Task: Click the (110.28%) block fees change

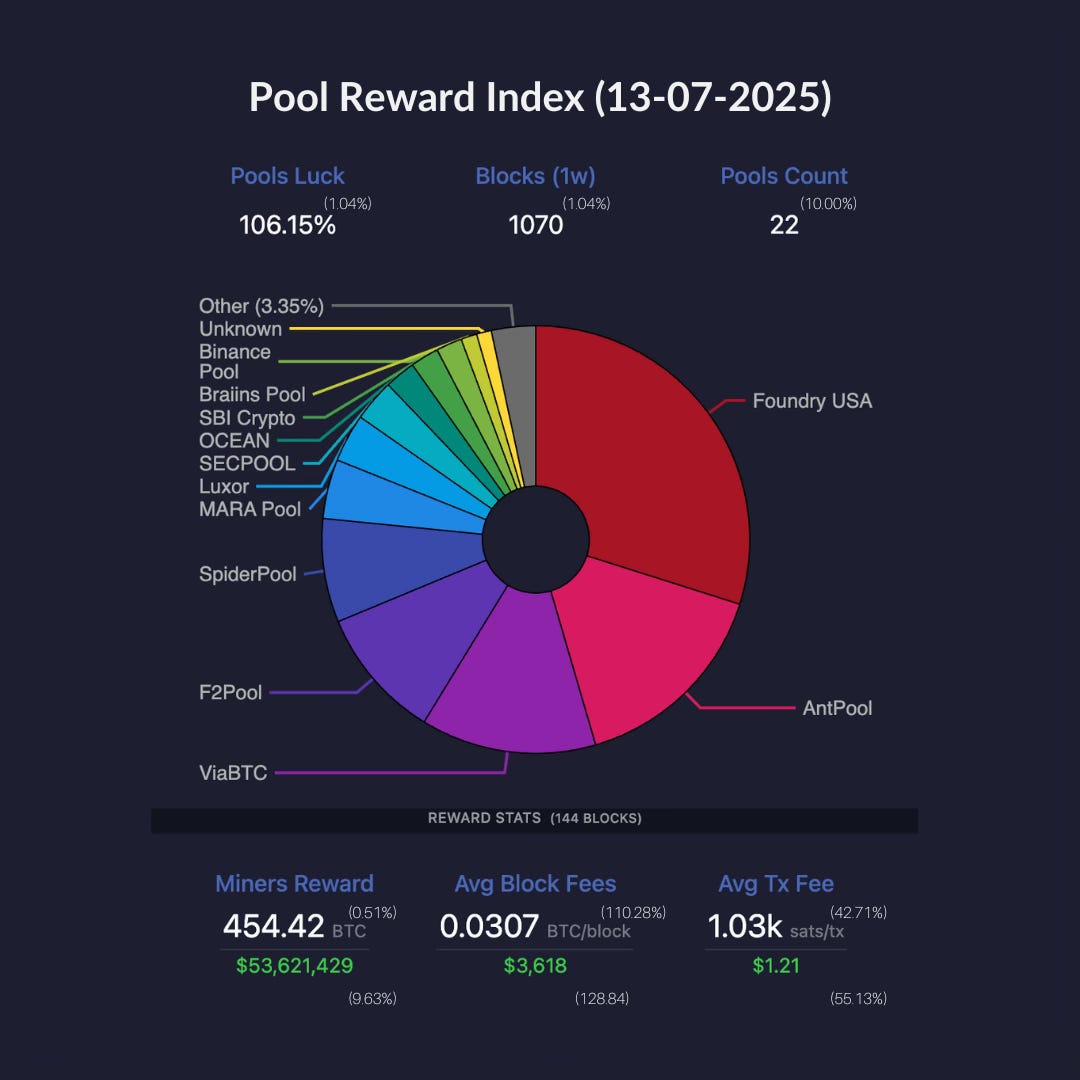Action: click(x=633, y=913)
